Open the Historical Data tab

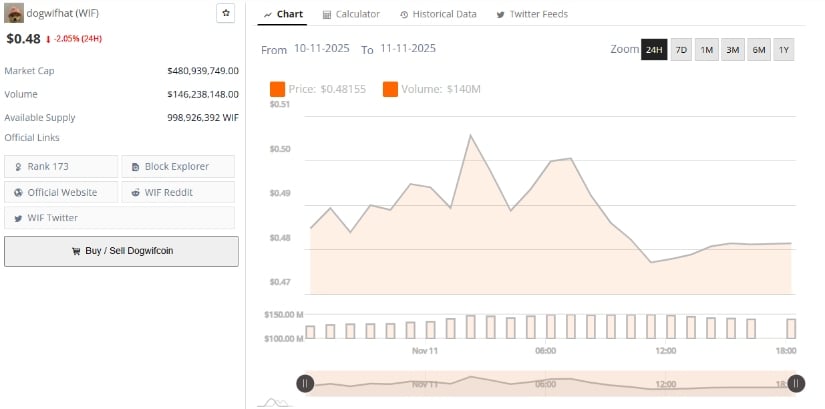click(436, 14)
